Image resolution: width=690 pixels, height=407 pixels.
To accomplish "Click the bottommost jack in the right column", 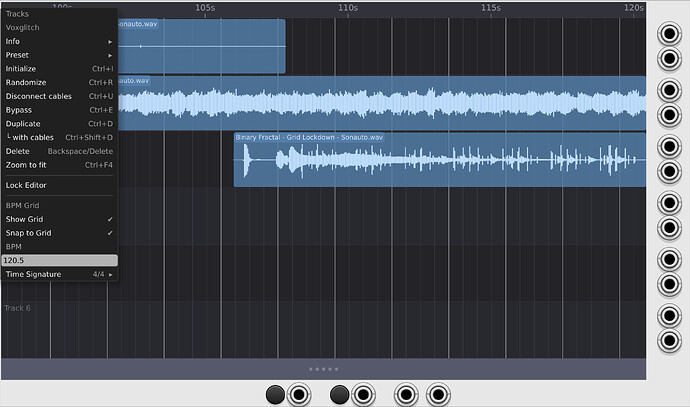I will click(x=667, y=341).
